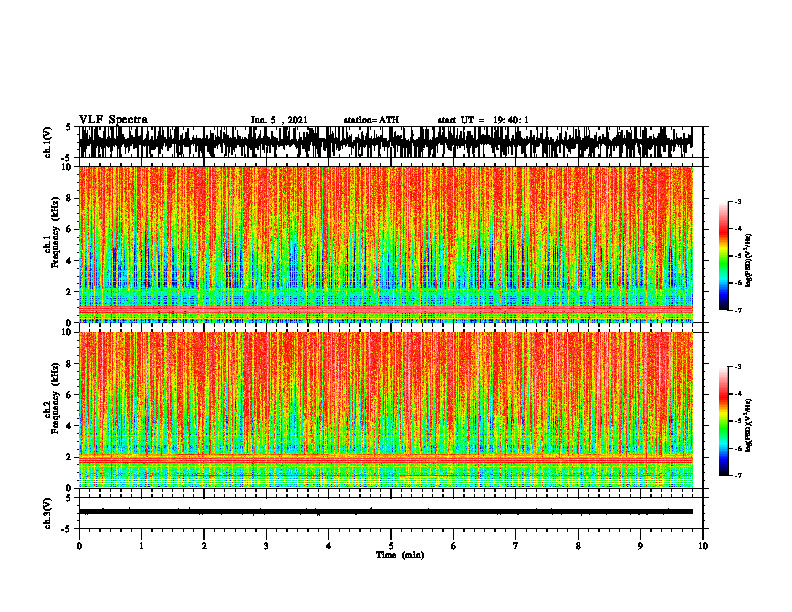Click the "2" tick on the time axis
Viewport: 792px width, 612px height.
[x=204, y=546]
